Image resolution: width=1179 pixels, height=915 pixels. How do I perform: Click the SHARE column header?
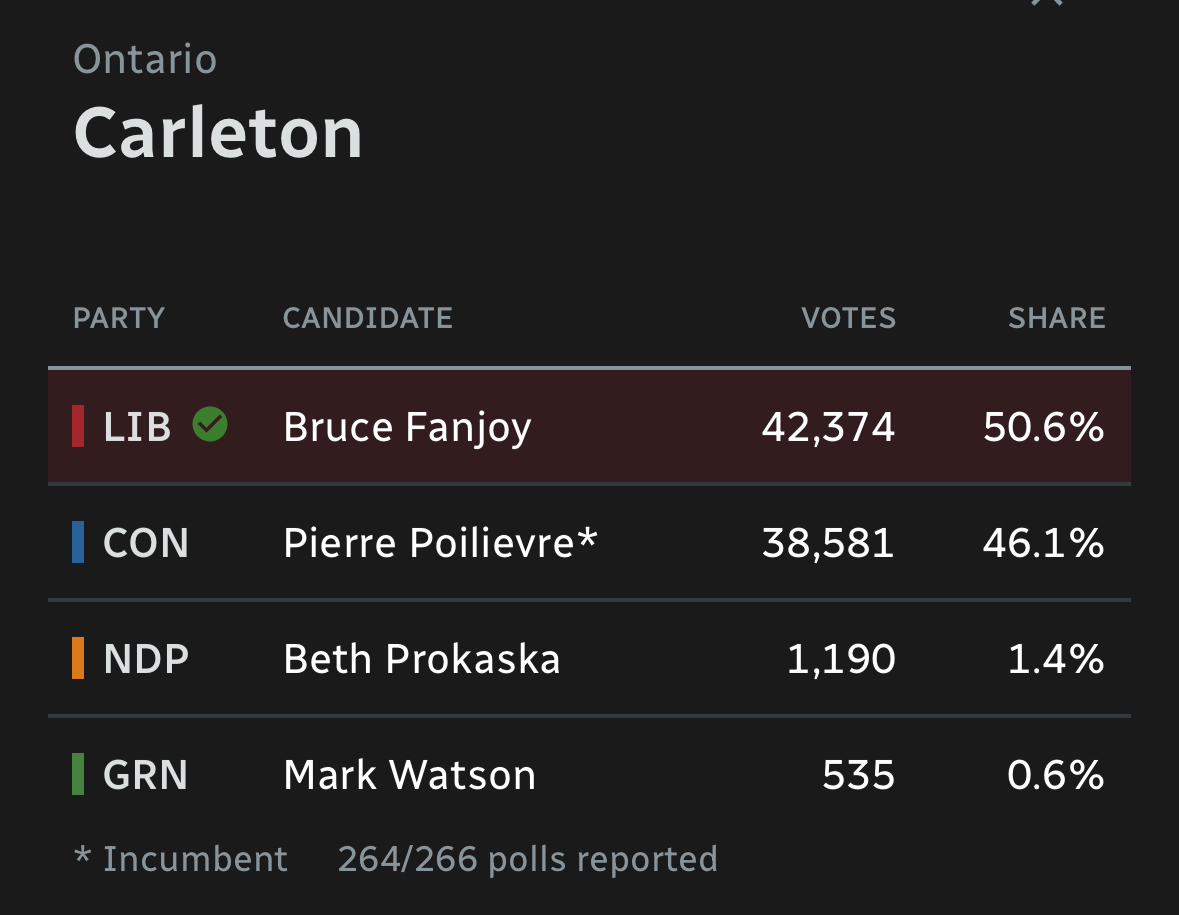tap(1056, 318)
